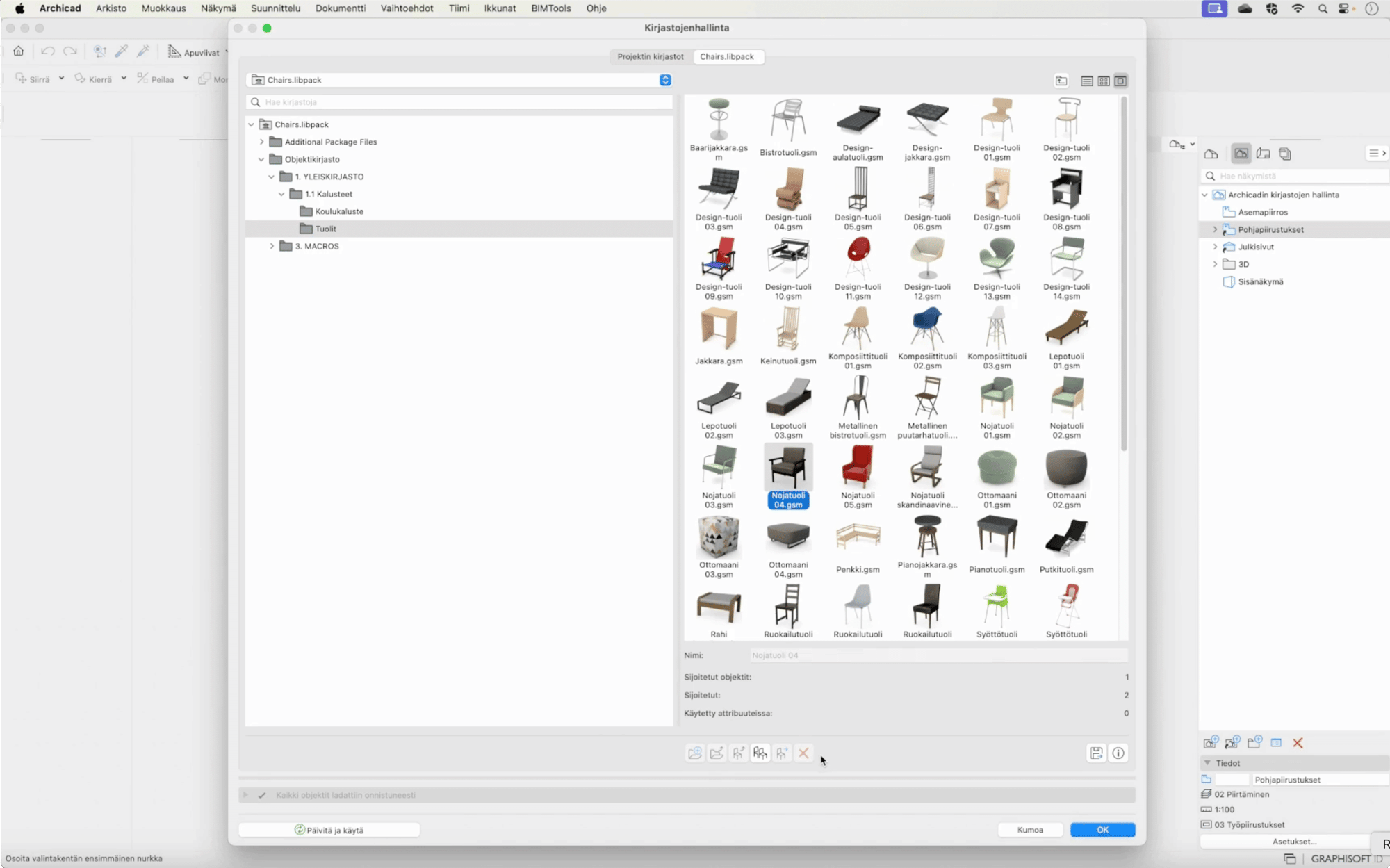
Task: Click the Kumoa cancel button
Action: click(1030, 830)
